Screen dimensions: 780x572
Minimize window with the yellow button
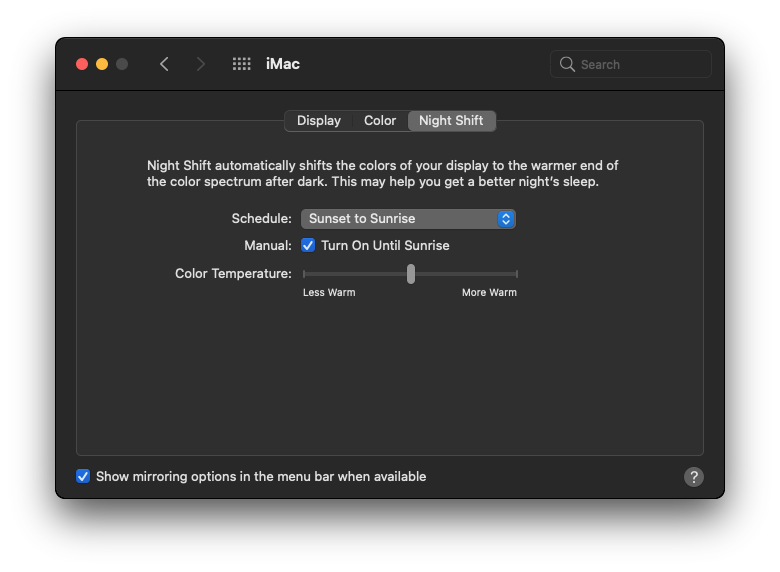click(x=102, y=64)
